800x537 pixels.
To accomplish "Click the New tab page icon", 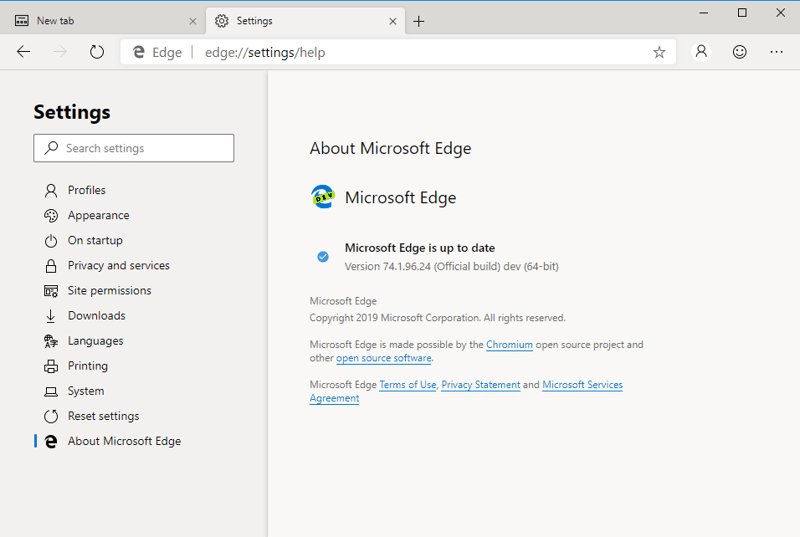I will [x=21, y=21].
